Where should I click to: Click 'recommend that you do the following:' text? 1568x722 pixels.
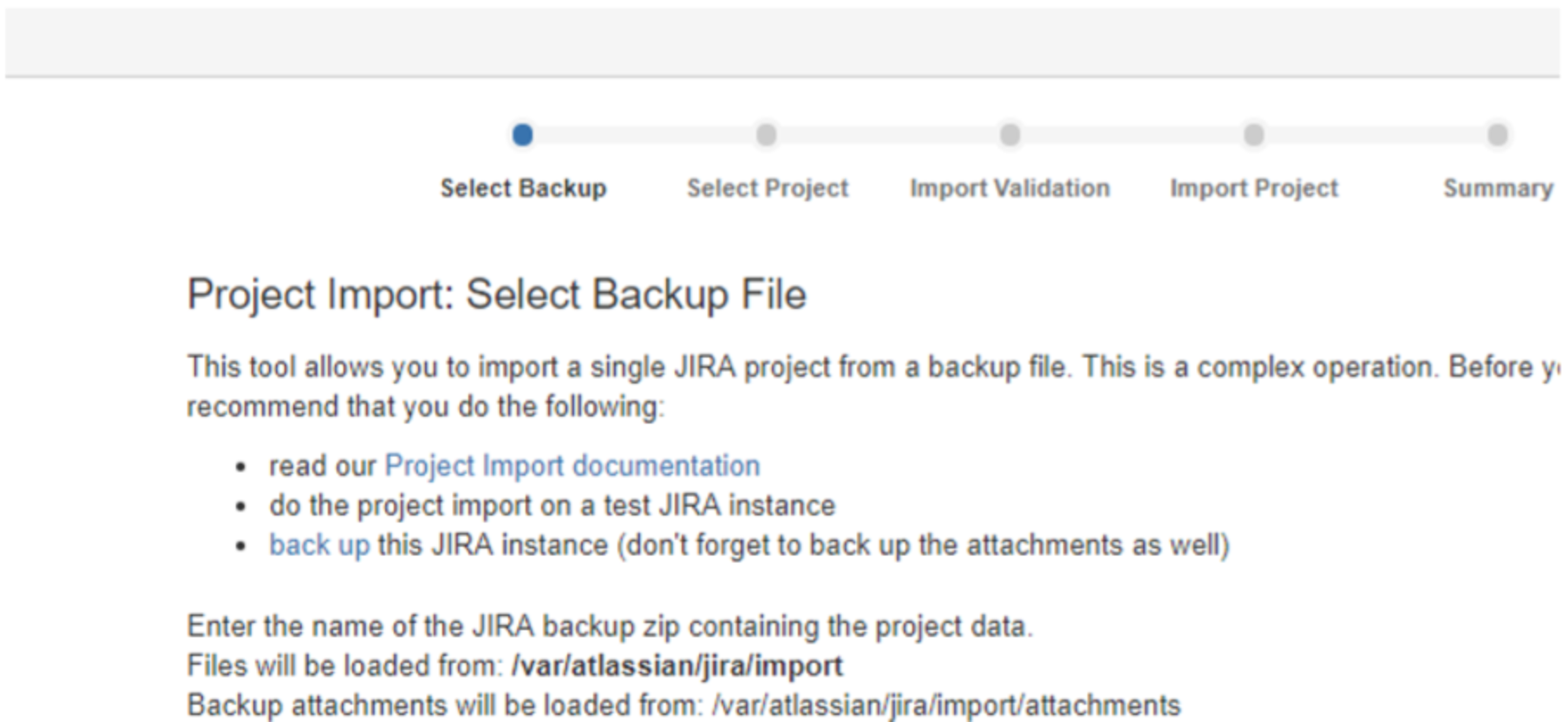pos(426,406)
